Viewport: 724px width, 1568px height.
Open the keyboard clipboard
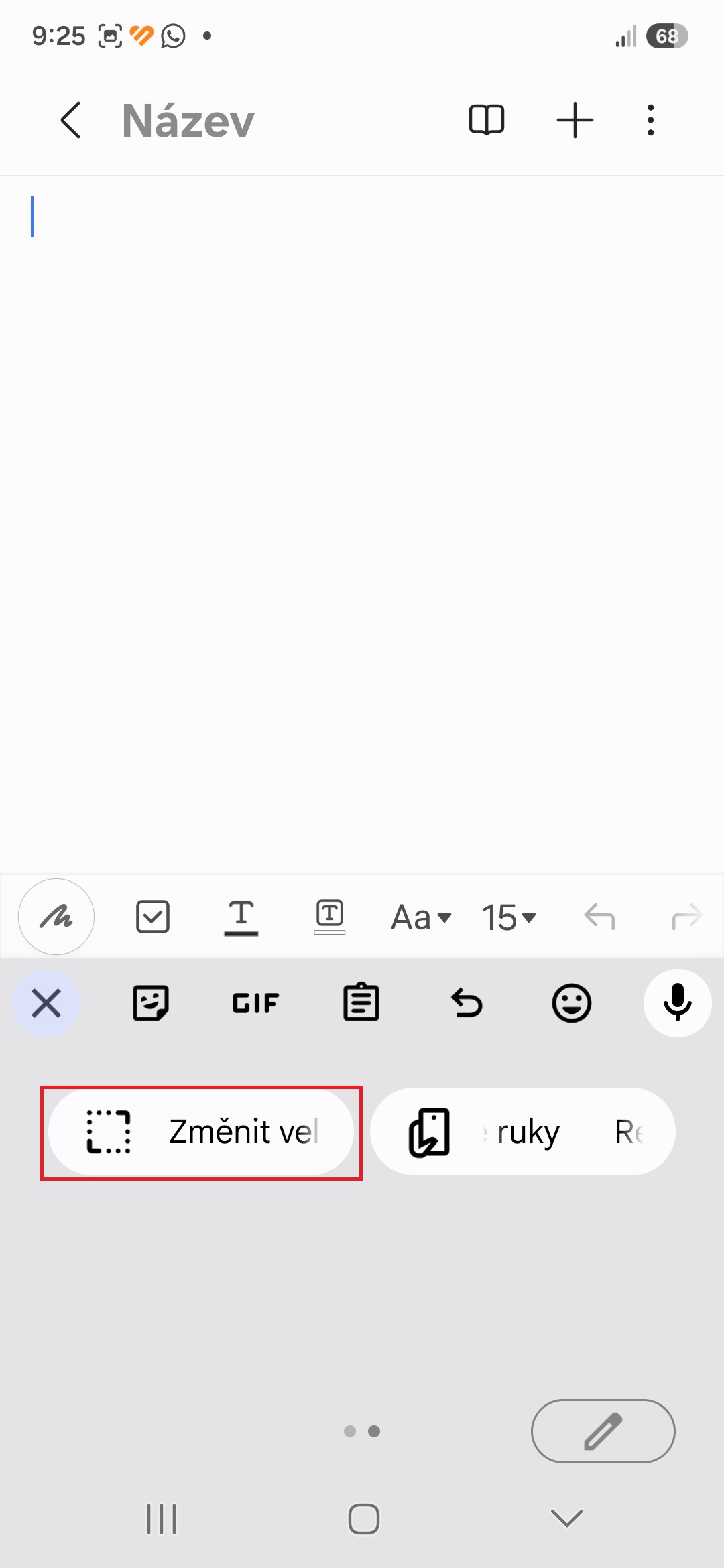(x=361, y=1002)
